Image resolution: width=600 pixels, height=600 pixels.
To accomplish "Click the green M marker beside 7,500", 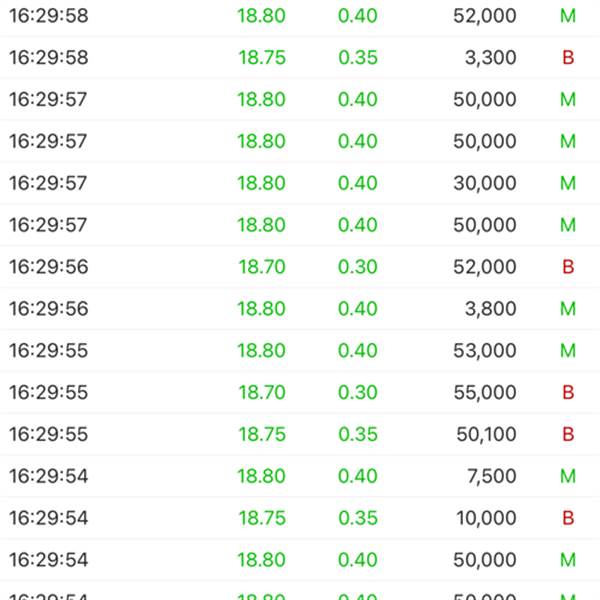I will (x=568, y=476).
